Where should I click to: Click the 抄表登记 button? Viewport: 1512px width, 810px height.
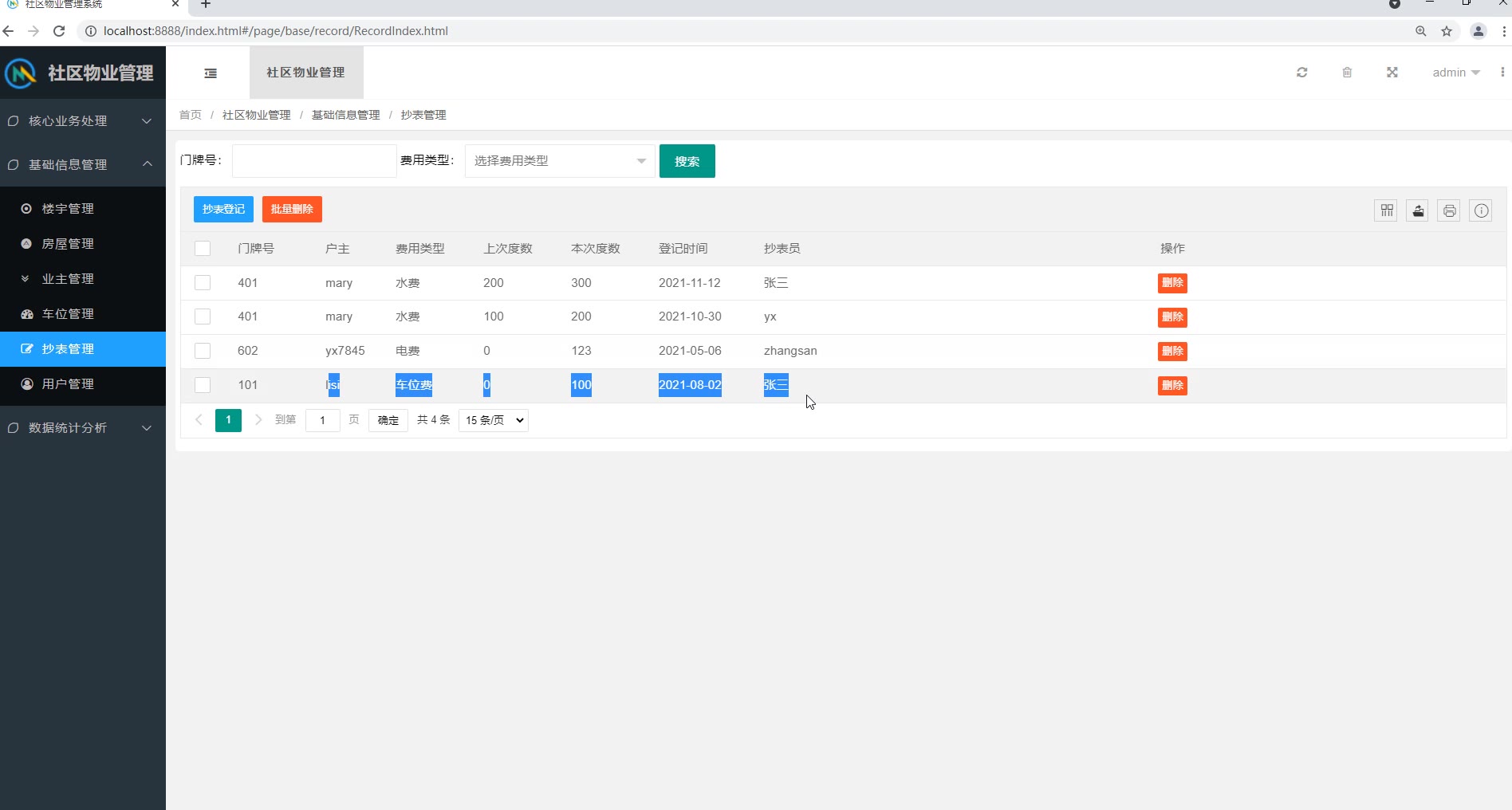[x=223, y=209]
